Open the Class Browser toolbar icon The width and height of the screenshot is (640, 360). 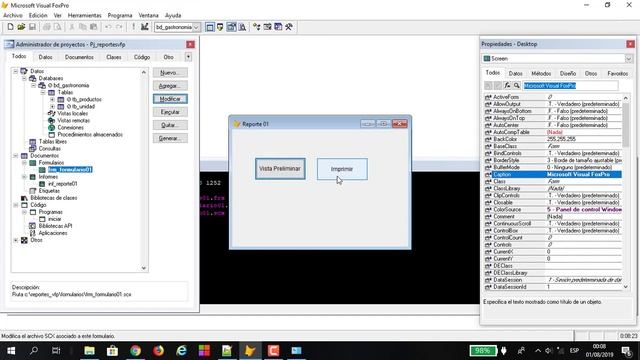tap(256, 27)
